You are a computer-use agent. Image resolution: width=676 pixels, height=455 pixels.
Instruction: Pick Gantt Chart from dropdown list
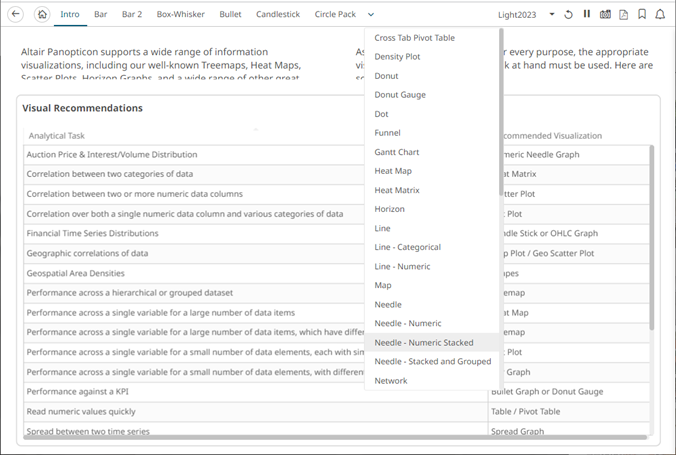tap(397, 152)
